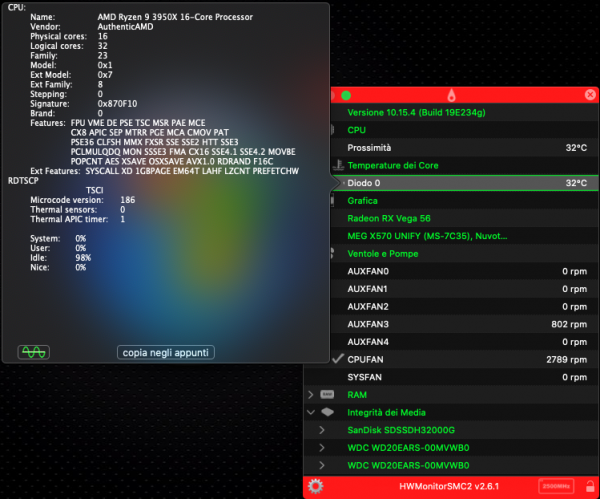Image resolution: width=600 pixels, height=499 pixels.
Task: Click Temperature dei Core header
Action: click(x=393, y=165)
